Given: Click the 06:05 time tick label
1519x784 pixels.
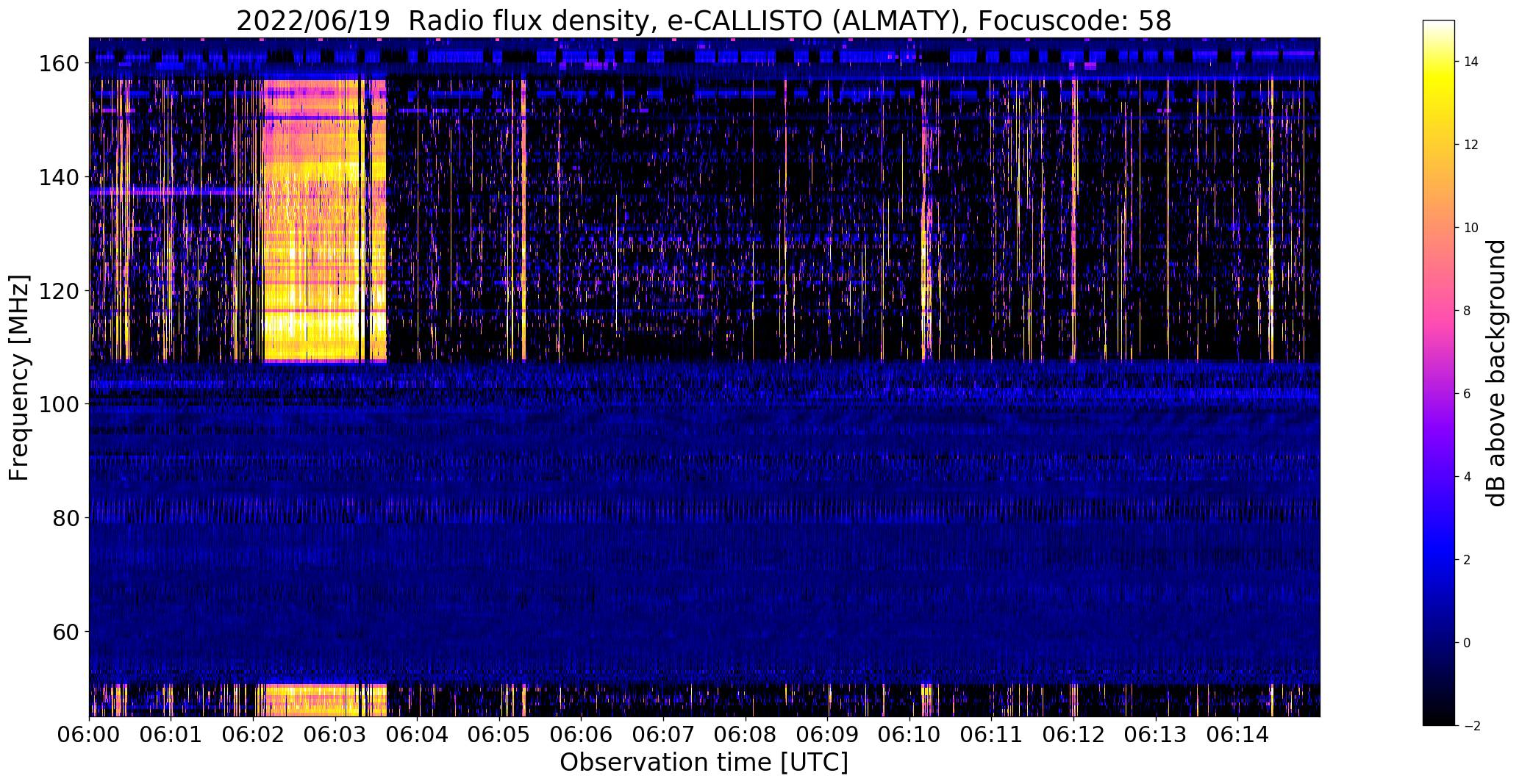Looking at the screenshot, I should 500,735.
